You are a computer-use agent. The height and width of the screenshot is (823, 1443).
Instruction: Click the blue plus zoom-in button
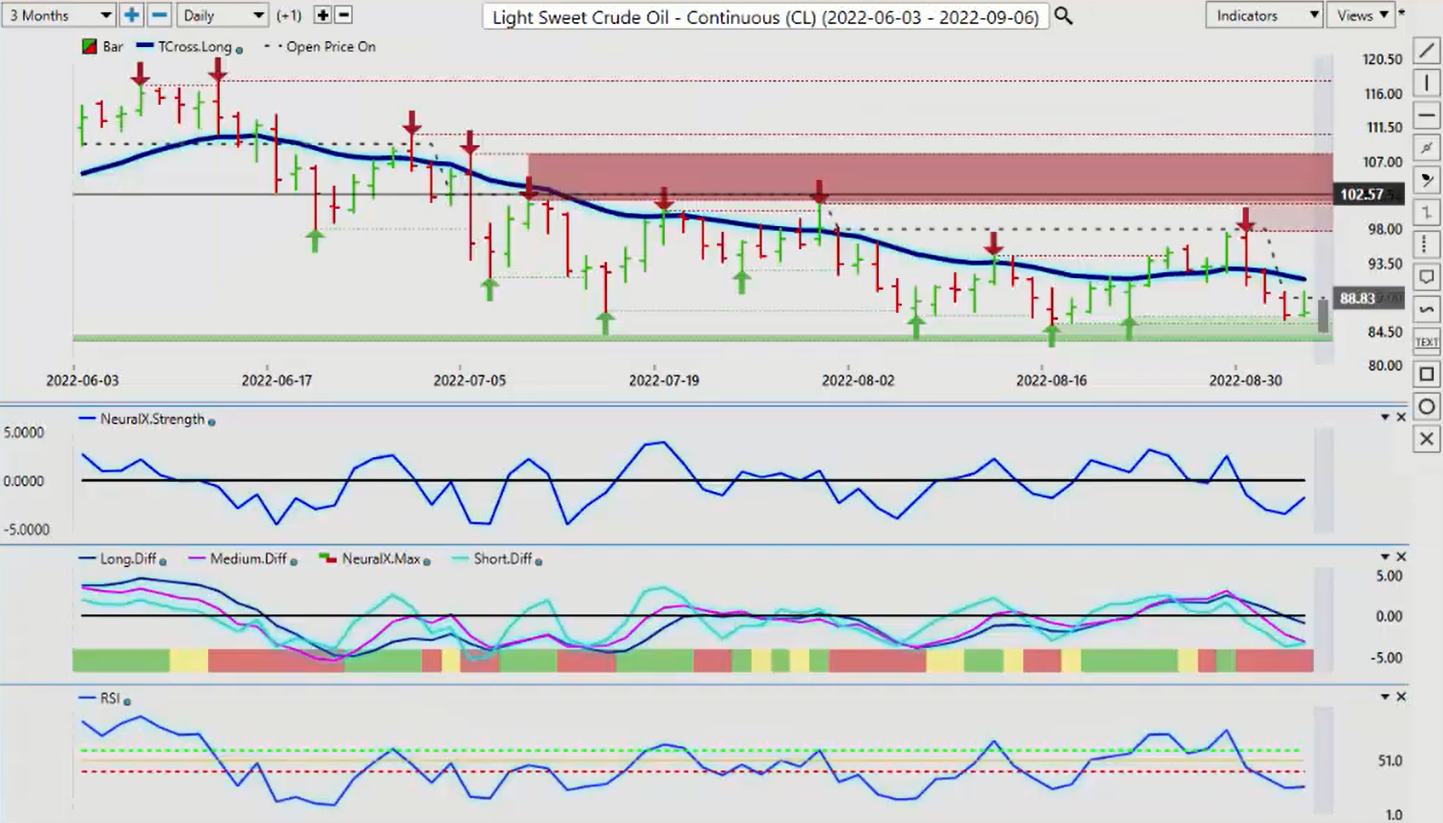(x=132, y=15)
